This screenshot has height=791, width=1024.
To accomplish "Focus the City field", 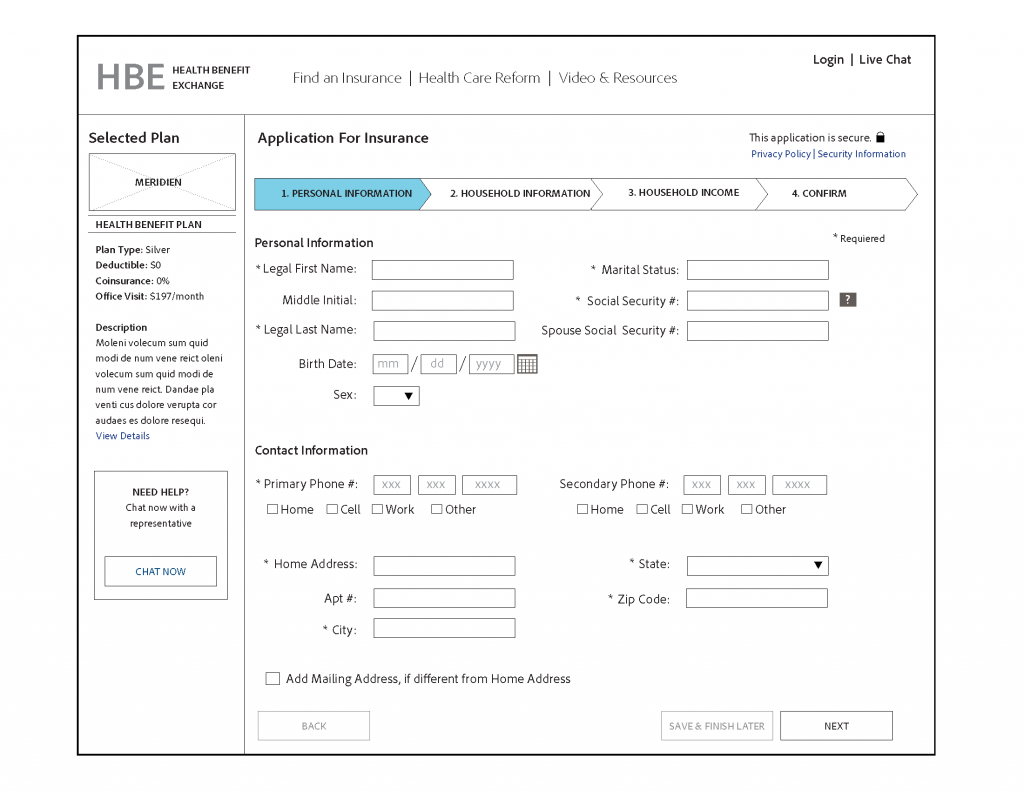I will [x=444, y=628].
